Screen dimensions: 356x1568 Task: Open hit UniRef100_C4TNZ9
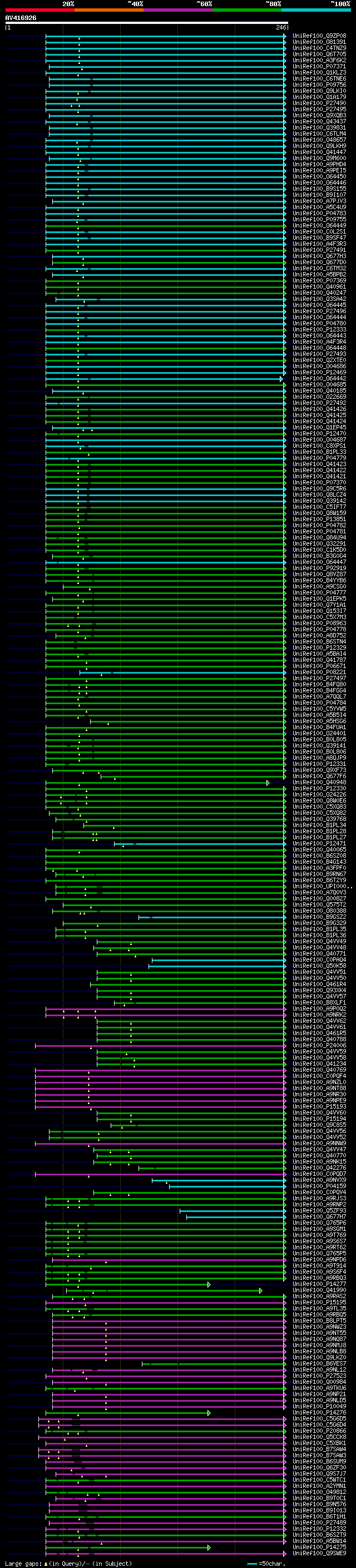coord(319,48)
